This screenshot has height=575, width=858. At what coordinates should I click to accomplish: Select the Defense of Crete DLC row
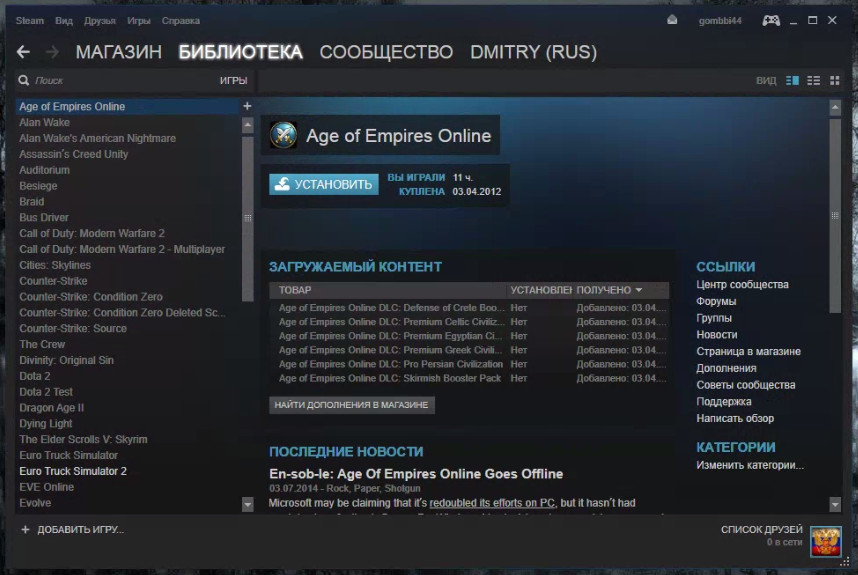469,308
